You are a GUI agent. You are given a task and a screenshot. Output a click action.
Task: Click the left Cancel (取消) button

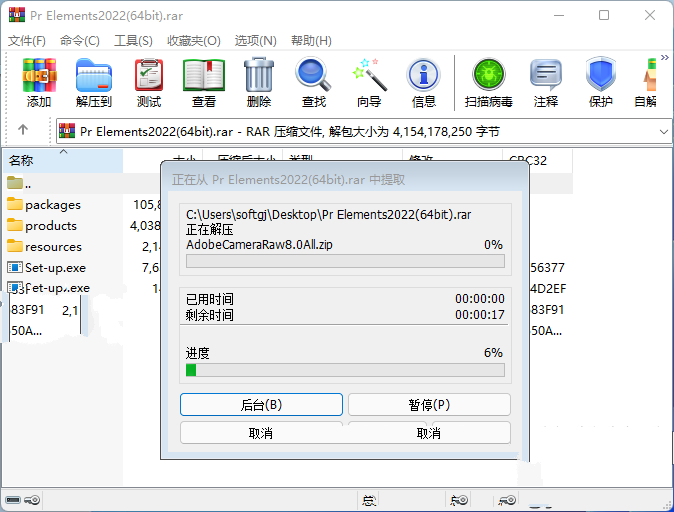click(261, 433)
